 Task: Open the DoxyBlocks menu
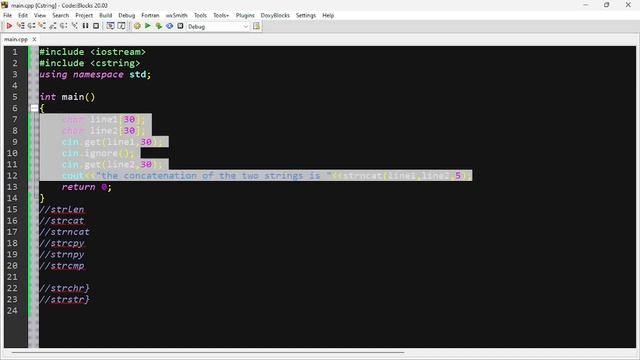(x=275, y=15)
